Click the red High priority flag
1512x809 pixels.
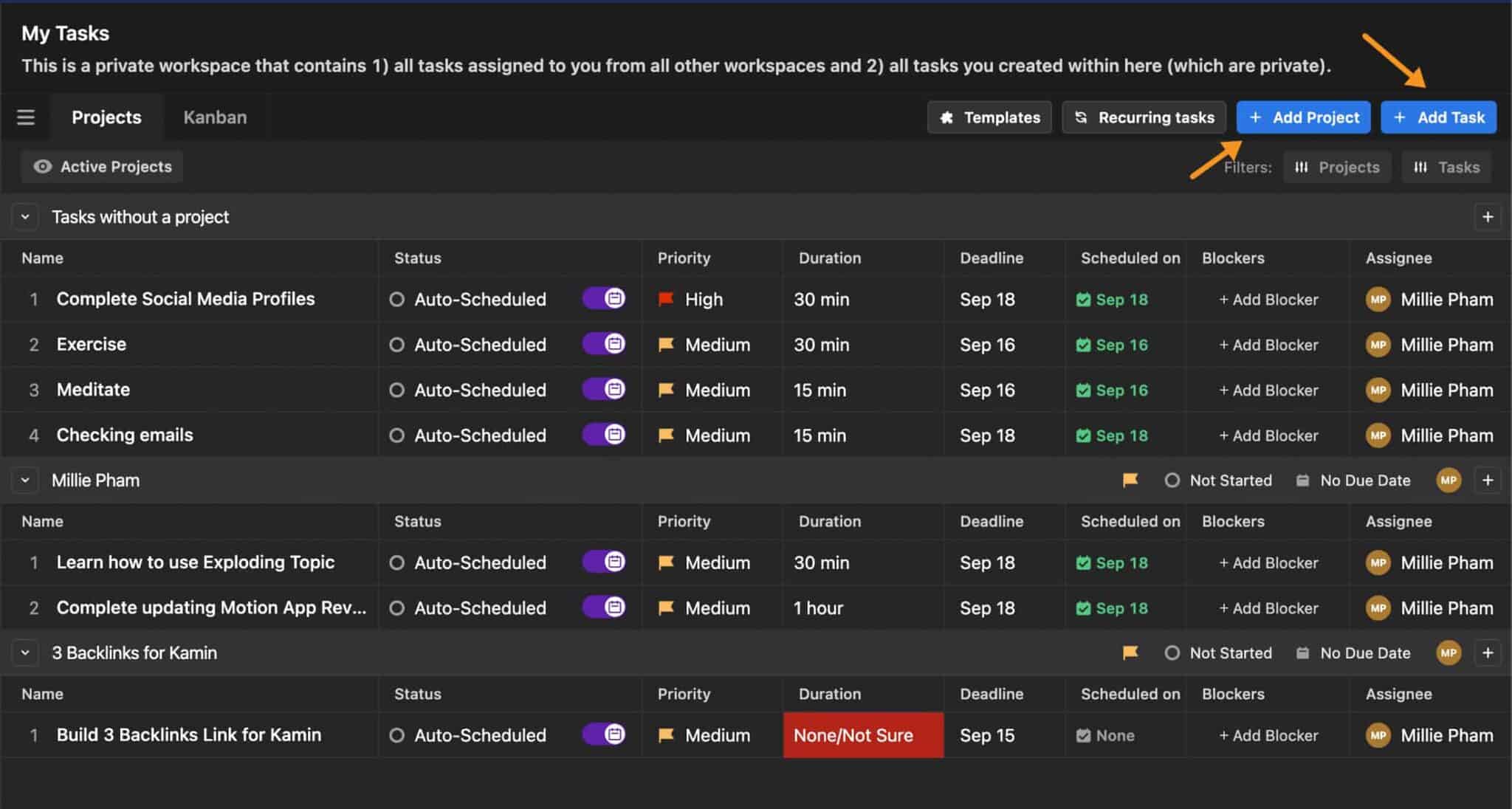pyautogui.click(x=666, y=299)
